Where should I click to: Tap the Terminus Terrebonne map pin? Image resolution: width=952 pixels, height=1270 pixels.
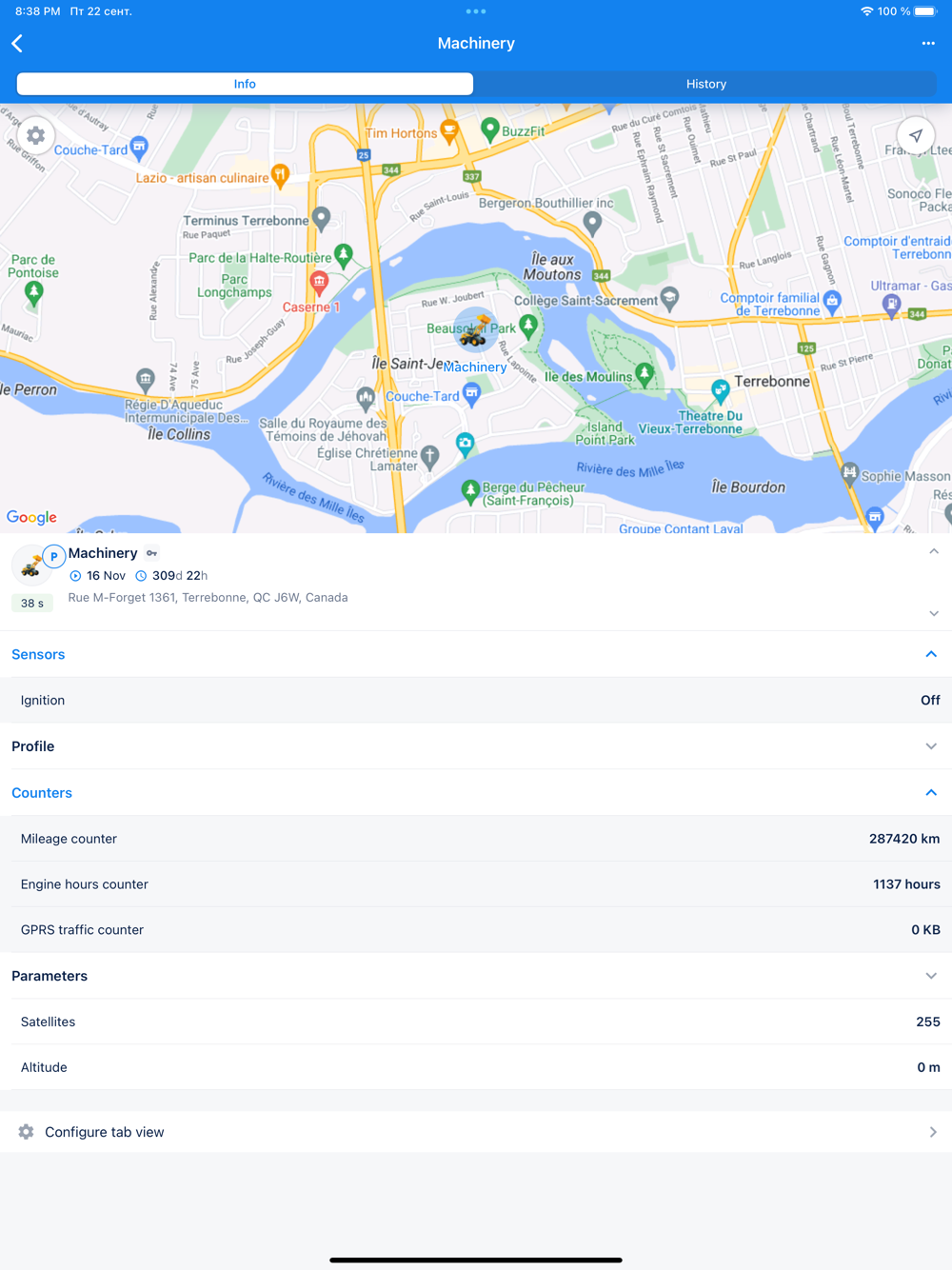click(x=322, y=219)
